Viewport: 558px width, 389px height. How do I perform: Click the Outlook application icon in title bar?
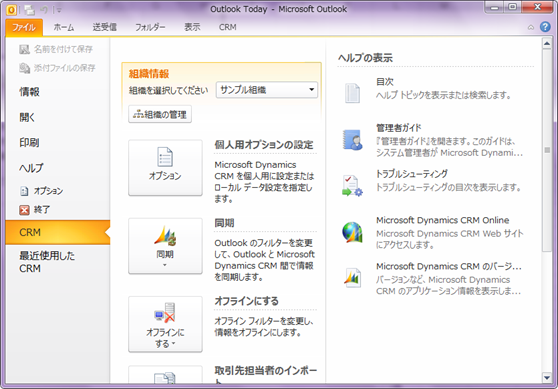(11, 10)
